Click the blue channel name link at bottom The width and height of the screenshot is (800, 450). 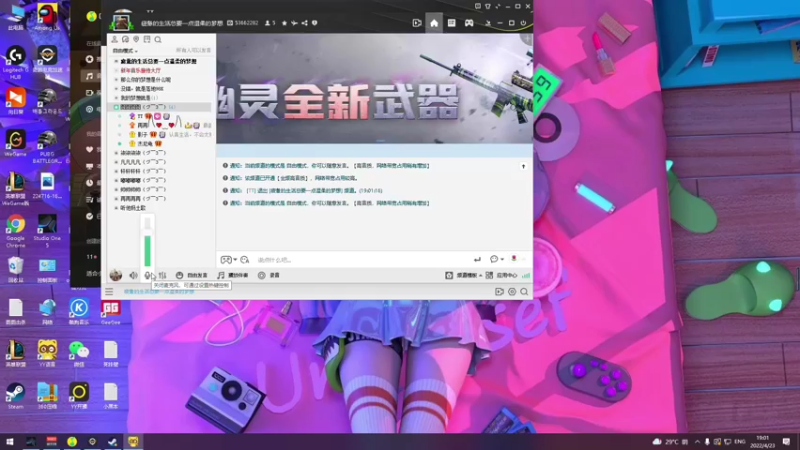pos(159,292)
